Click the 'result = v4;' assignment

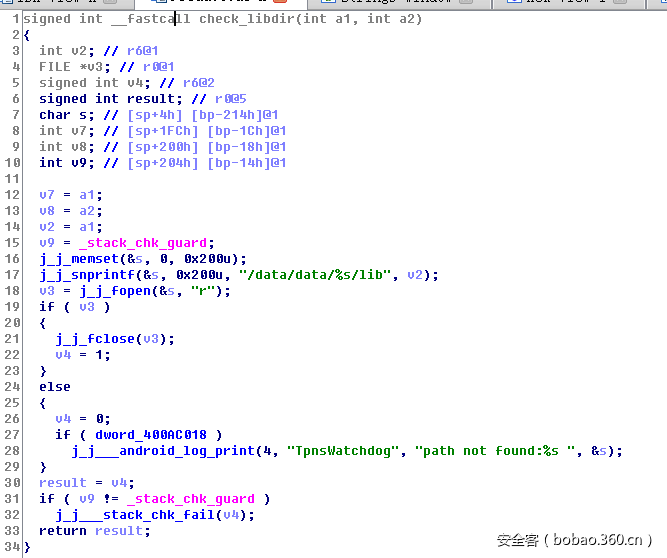[x=86, y=483]
